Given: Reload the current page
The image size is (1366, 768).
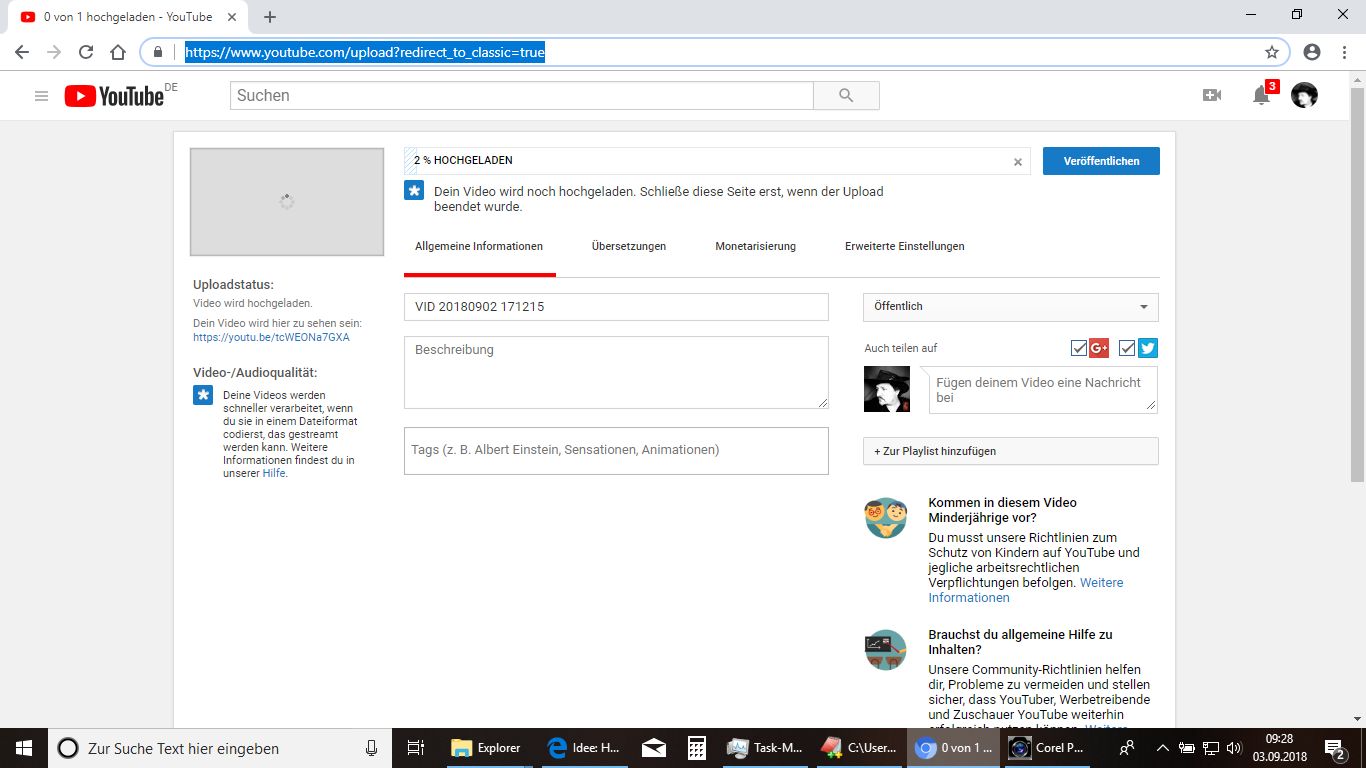Looking at the screenshot, I should [x=86, y=52].
